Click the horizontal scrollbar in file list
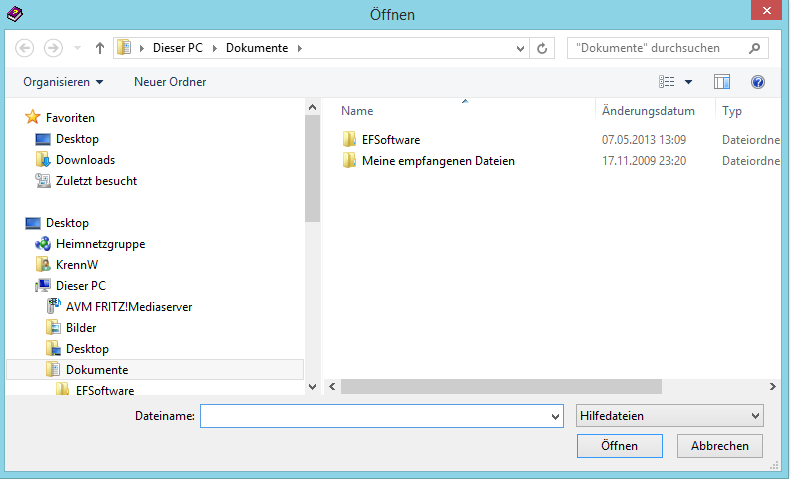Image resolution: width=791 pixels, height=479 pixels. (500, 386)
